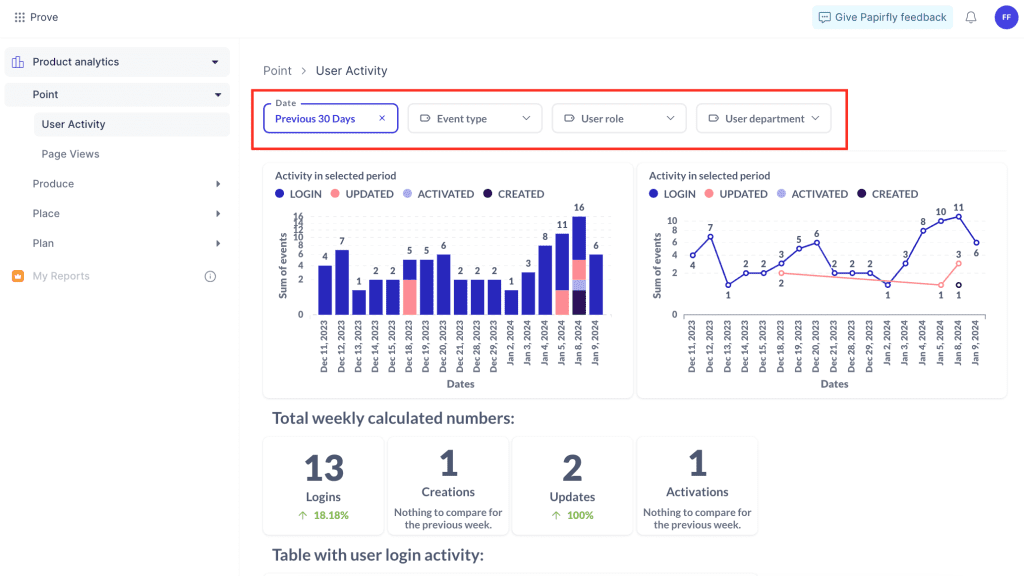Screen dimensions: 1024x576
Task: Expand the Produce section arrow
Action: coord(218,184)
